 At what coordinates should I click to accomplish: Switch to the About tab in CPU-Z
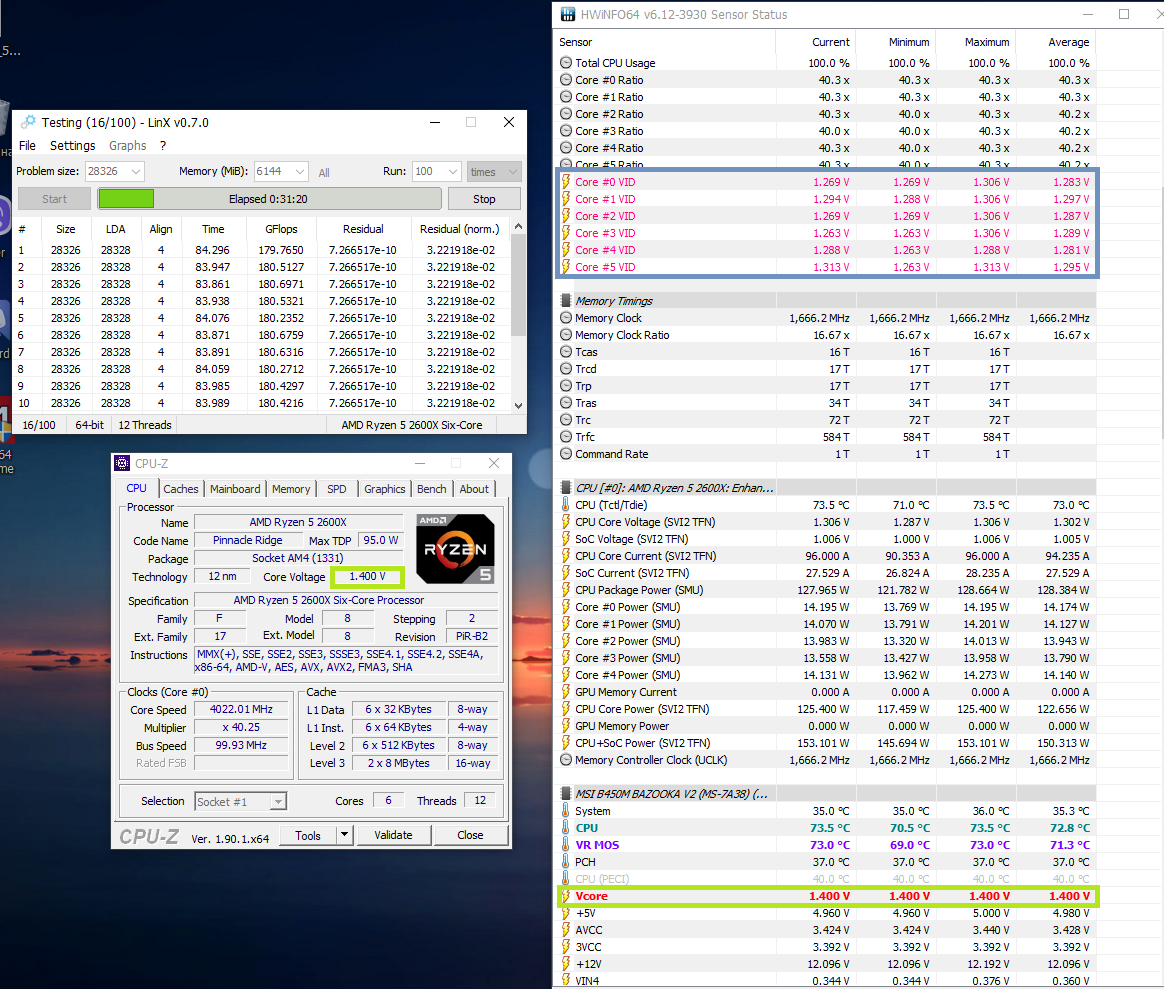pyautogui.click(x=474, y=489)
